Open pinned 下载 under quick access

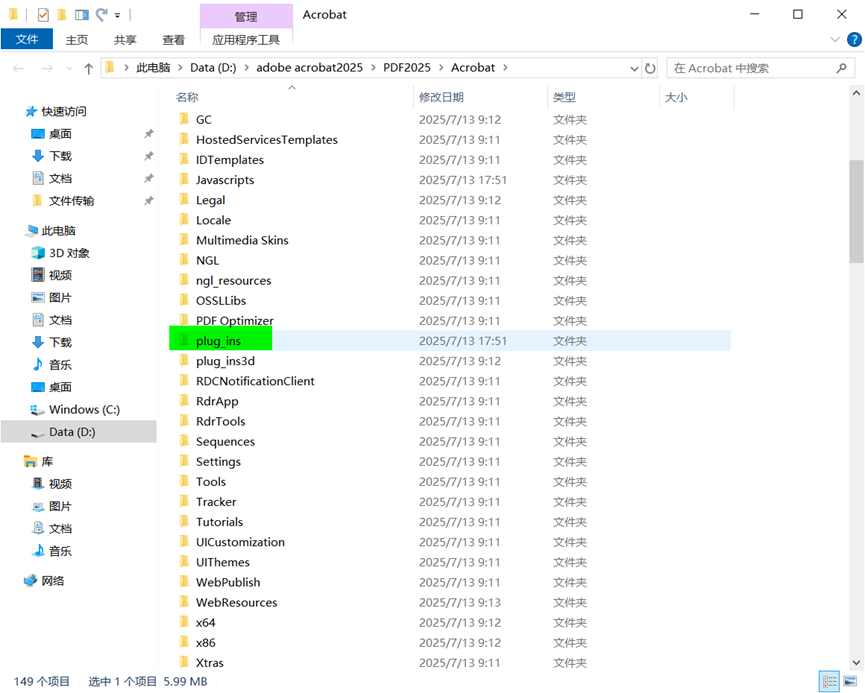pyautogui.click(x=60, y=156)
